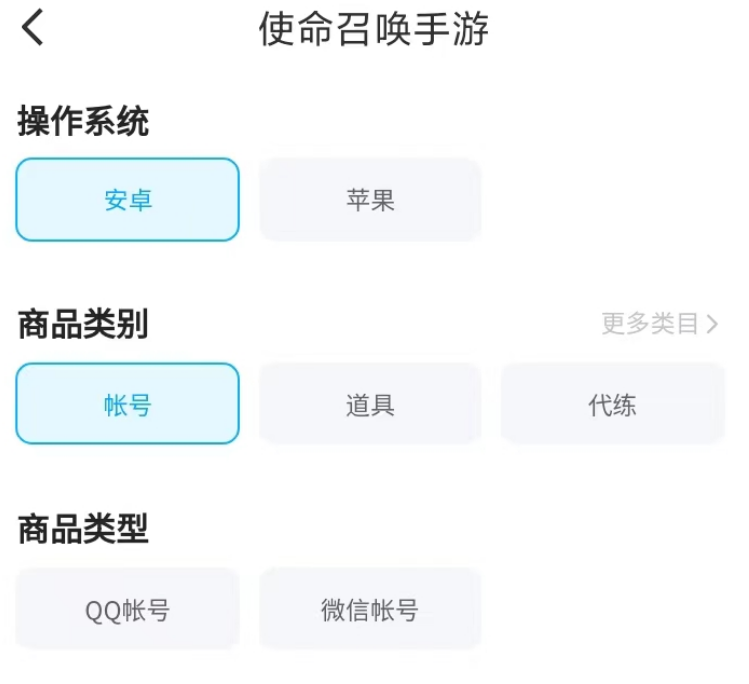
Task: Choose QQ帐号 as product type
Action: (x=127, y=610)
